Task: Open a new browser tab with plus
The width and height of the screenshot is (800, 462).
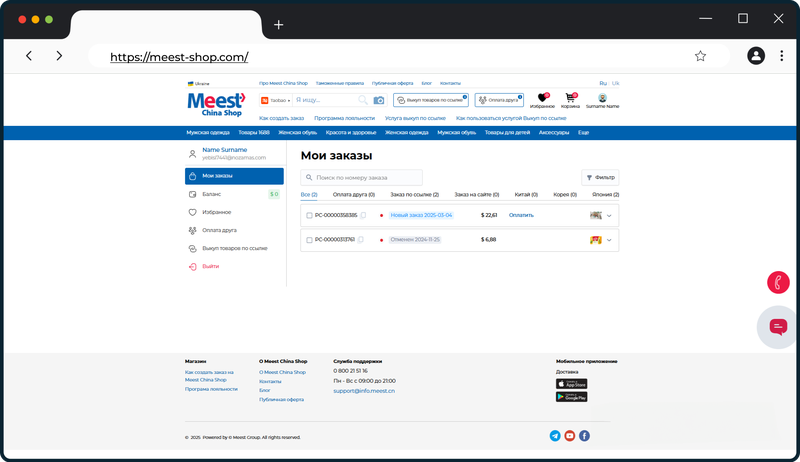Action: point(279,24)
